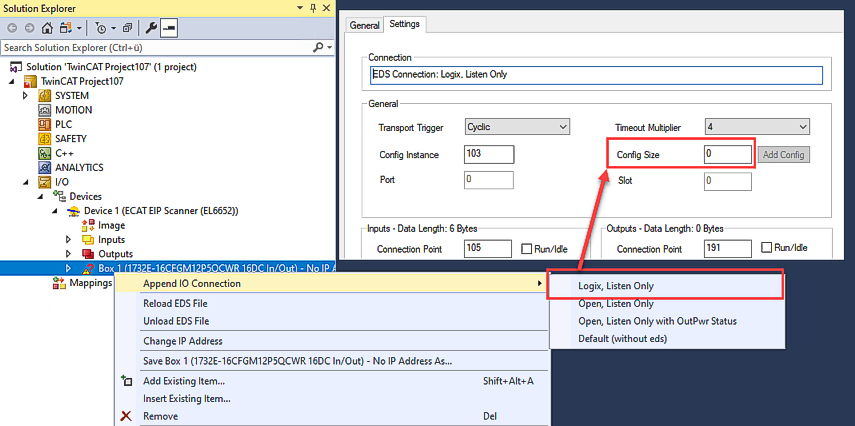This screenshot has width=855, height=426.
Task: Click the EDS Connection name field
Action: point(596,75)
